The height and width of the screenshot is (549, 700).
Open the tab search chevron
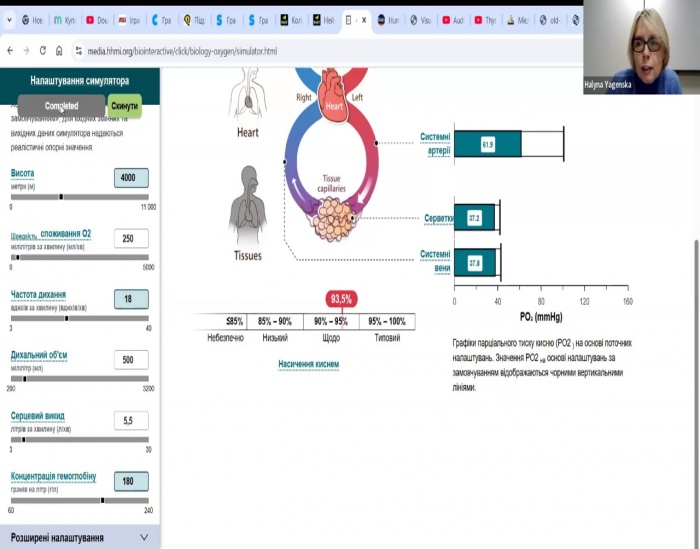(x=10, y=20)
